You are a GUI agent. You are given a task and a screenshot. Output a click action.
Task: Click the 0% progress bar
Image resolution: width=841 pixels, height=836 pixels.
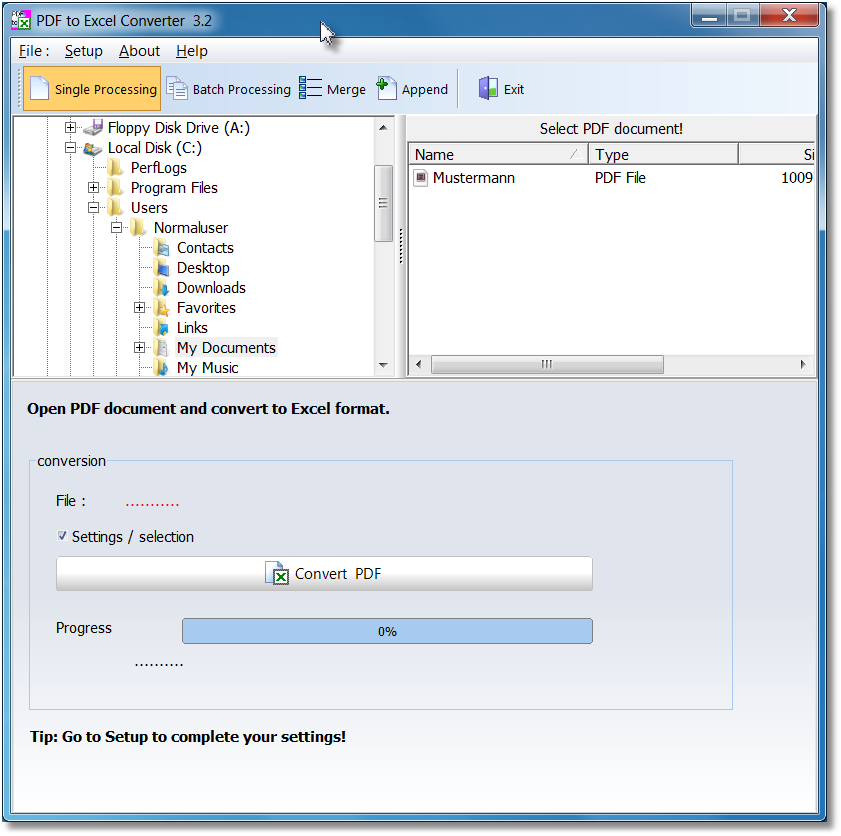pos(387,631)
